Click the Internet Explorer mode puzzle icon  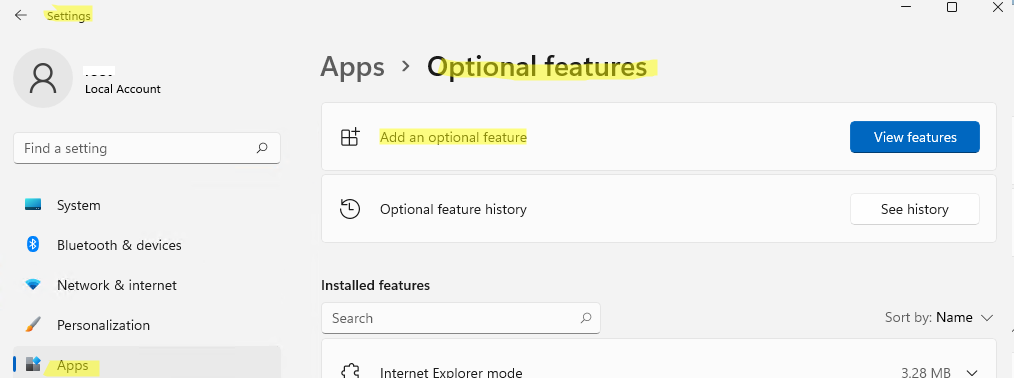coord(350,372)
